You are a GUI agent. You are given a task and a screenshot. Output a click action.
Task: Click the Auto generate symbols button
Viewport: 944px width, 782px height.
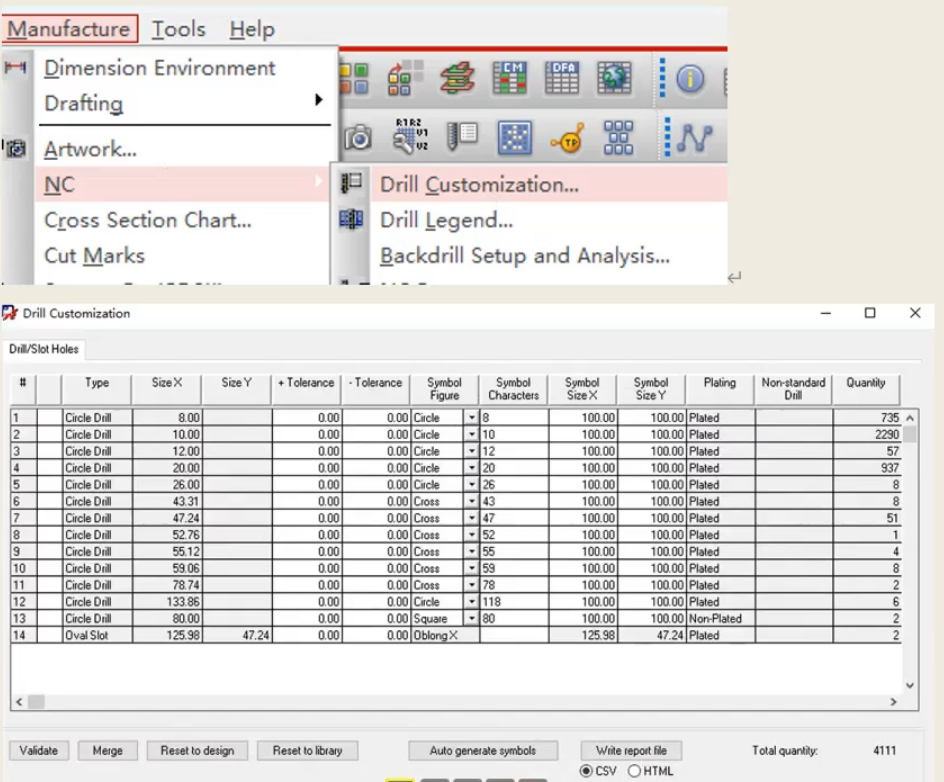coord(483,751)
